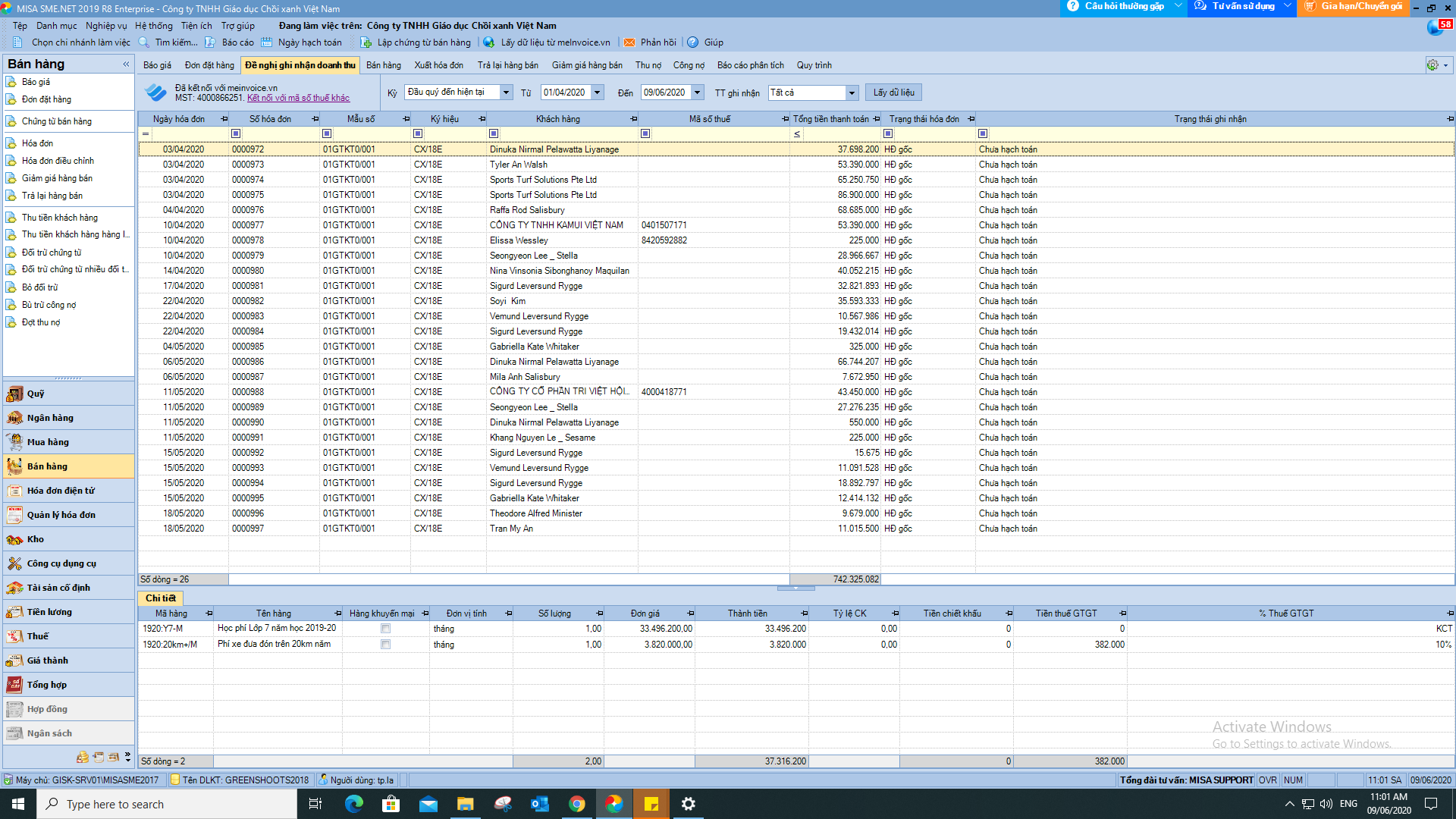Click the Tìm kiếm magnifier icon in the toolbar
The width and height of the screenshot is (1456, 819).
click(144, 42)
